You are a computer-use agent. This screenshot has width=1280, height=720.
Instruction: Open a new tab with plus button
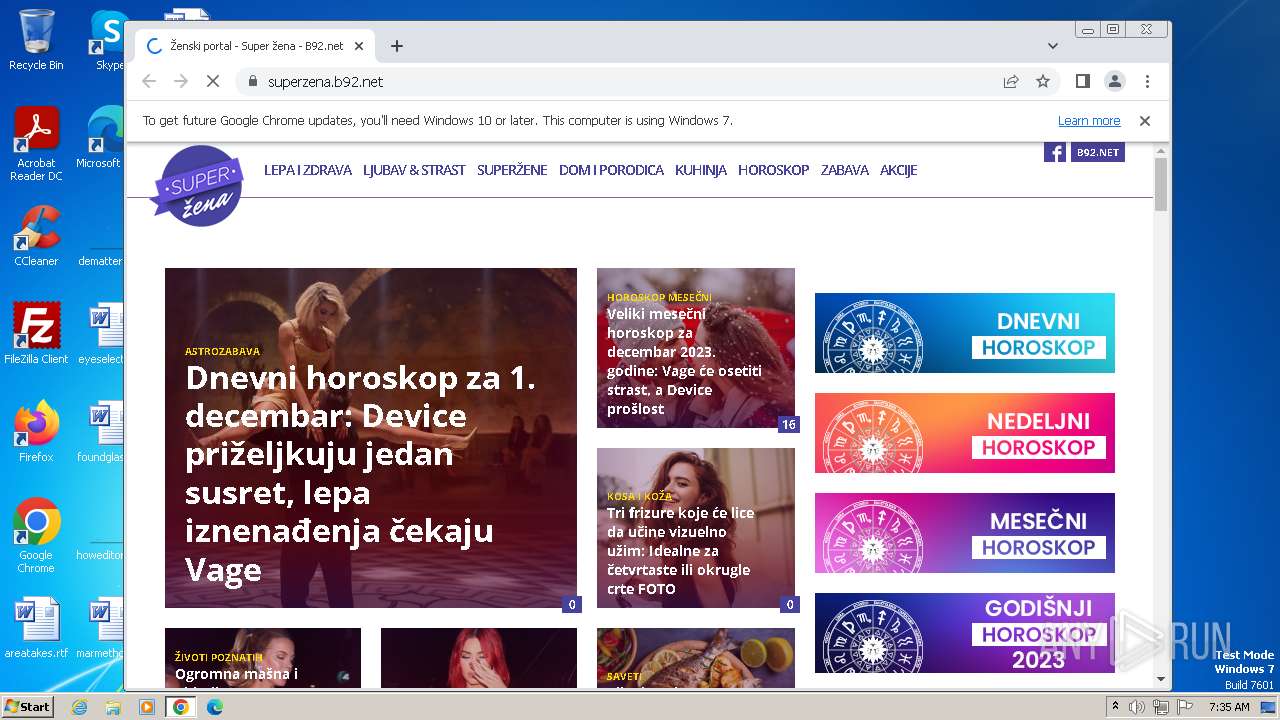(x=397, y=46)
